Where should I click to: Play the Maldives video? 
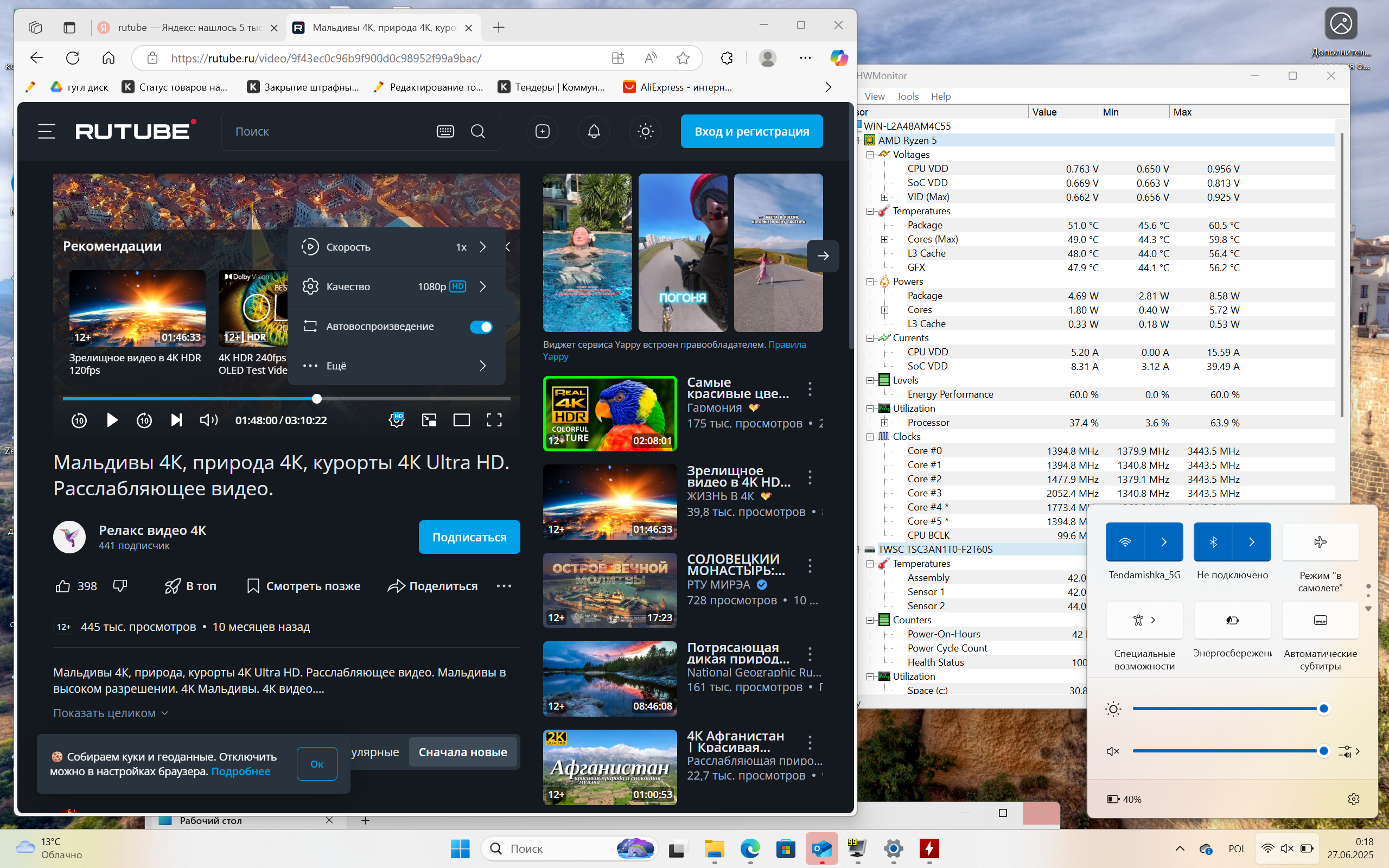click(112, 420)
